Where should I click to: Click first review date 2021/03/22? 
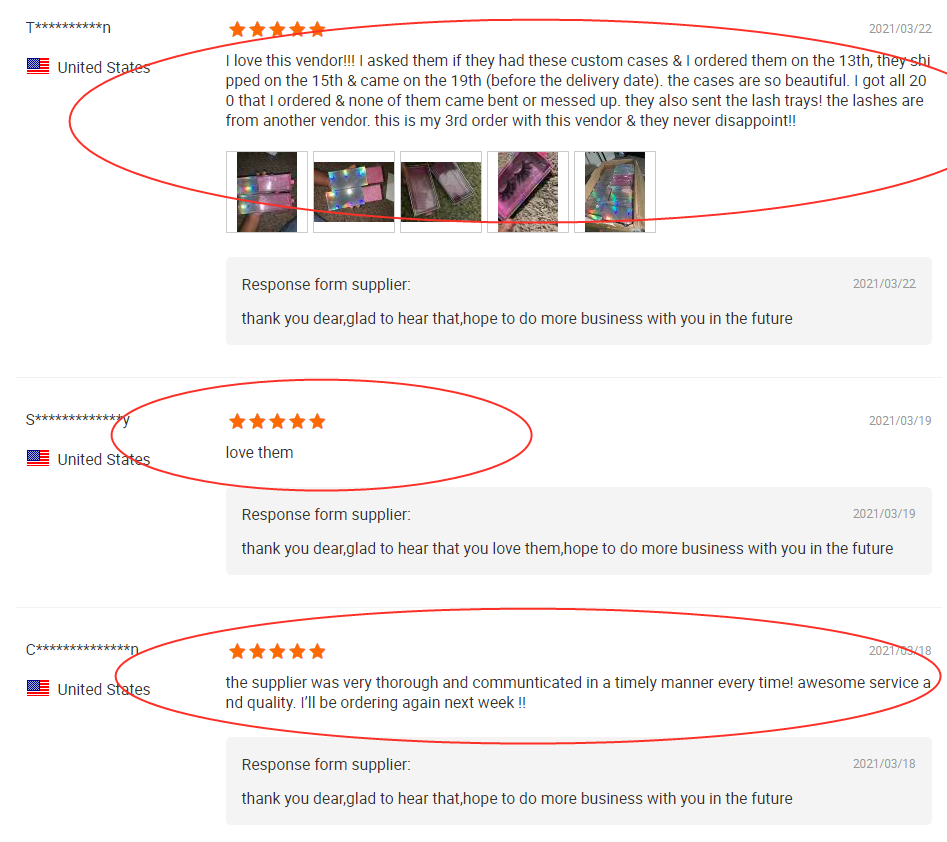pyautogui.click(x=900, y=28)
